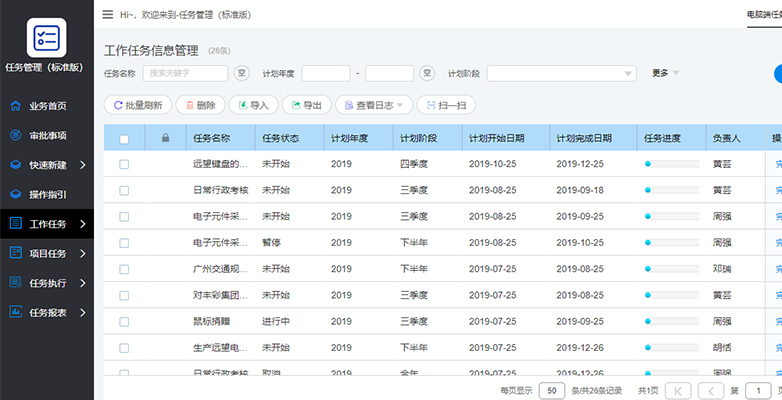Open the 查看日志 dropdown button
The height and width of the screenshot is (400, 782).
pos(374,104)
